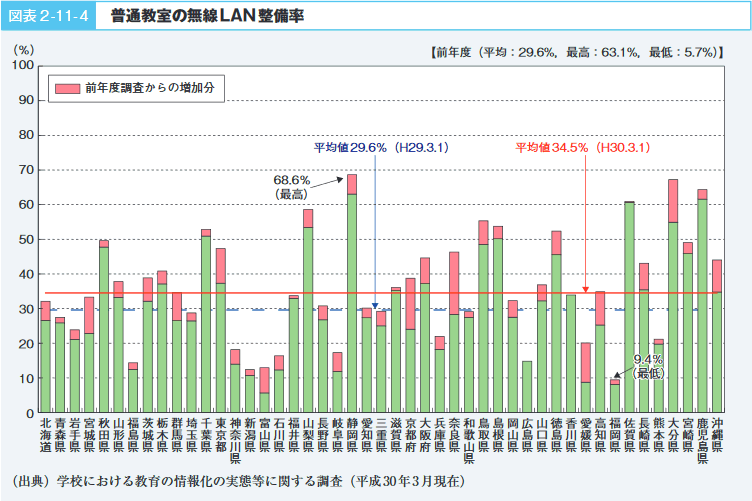Click the 岐阜県 axis label

point(338,435)
